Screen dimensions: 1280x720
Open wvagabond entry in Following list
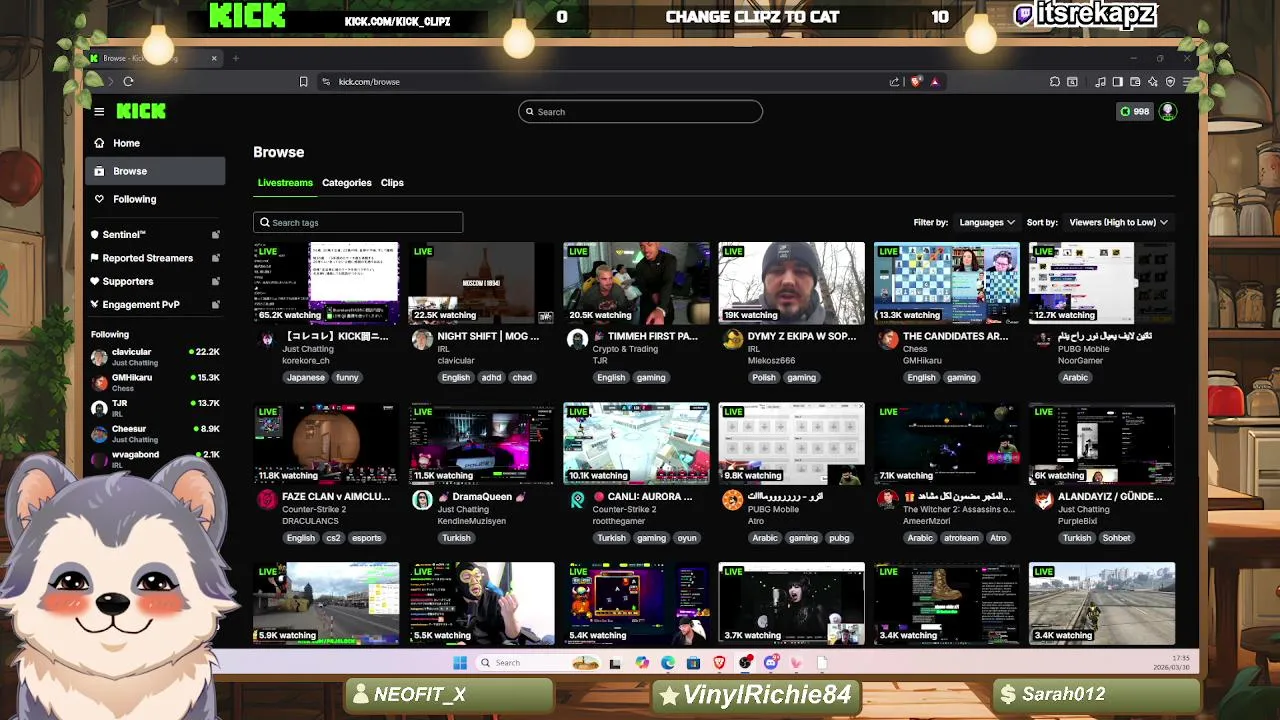click(x=155, y=459)
